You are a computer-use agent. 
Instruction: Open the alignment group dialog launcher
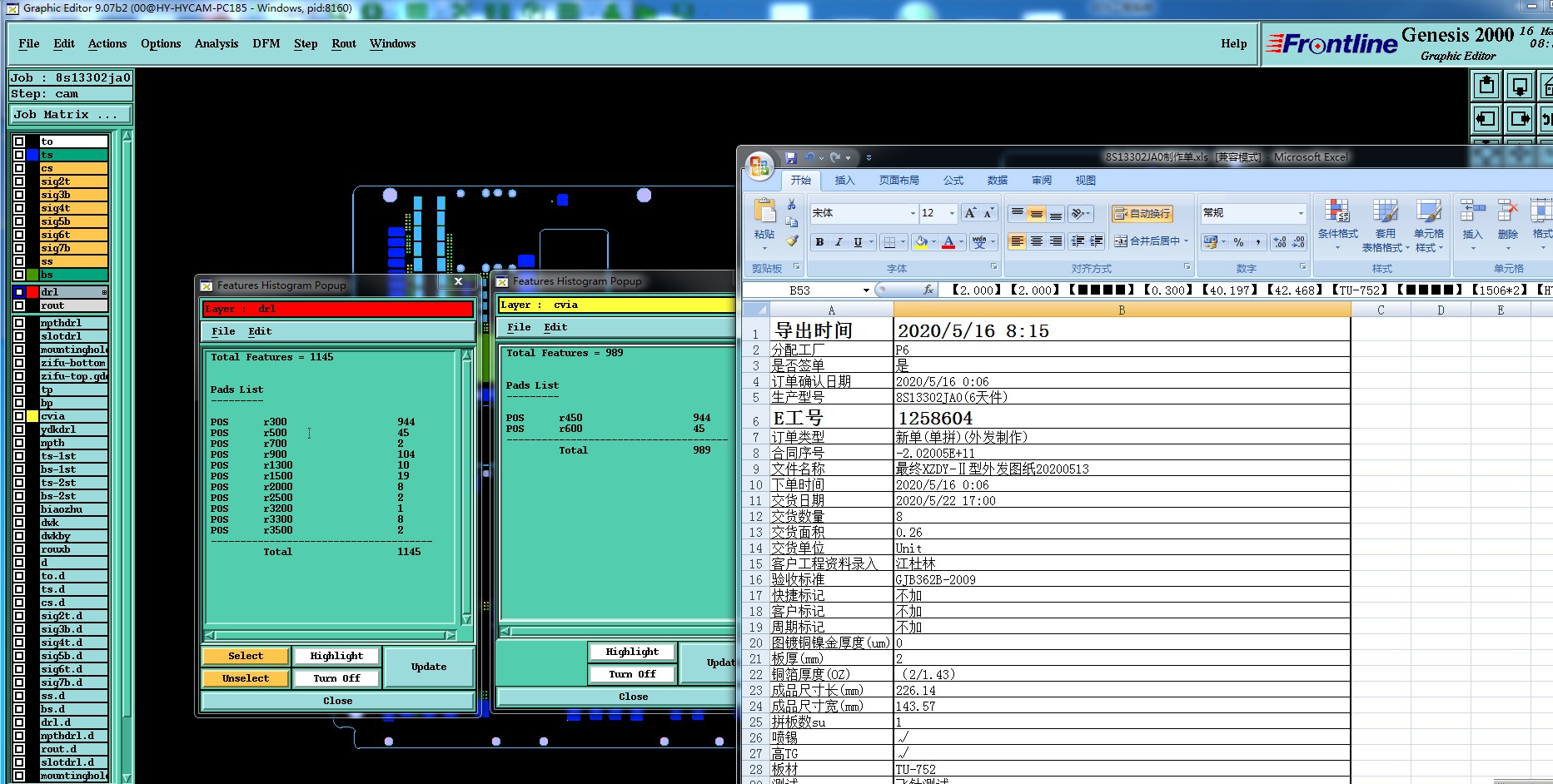tap(1187, 267)
